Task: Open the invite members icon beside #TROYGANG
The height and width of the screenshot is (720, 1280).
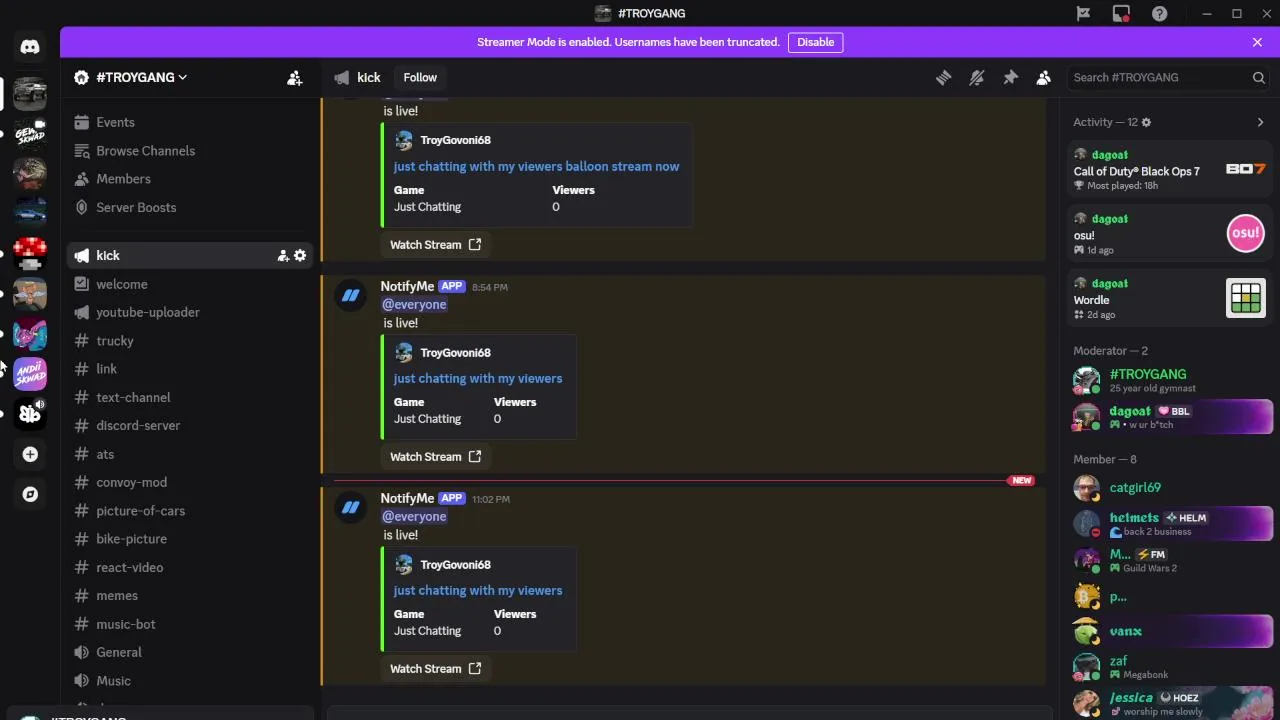Action: pos(294,77)
